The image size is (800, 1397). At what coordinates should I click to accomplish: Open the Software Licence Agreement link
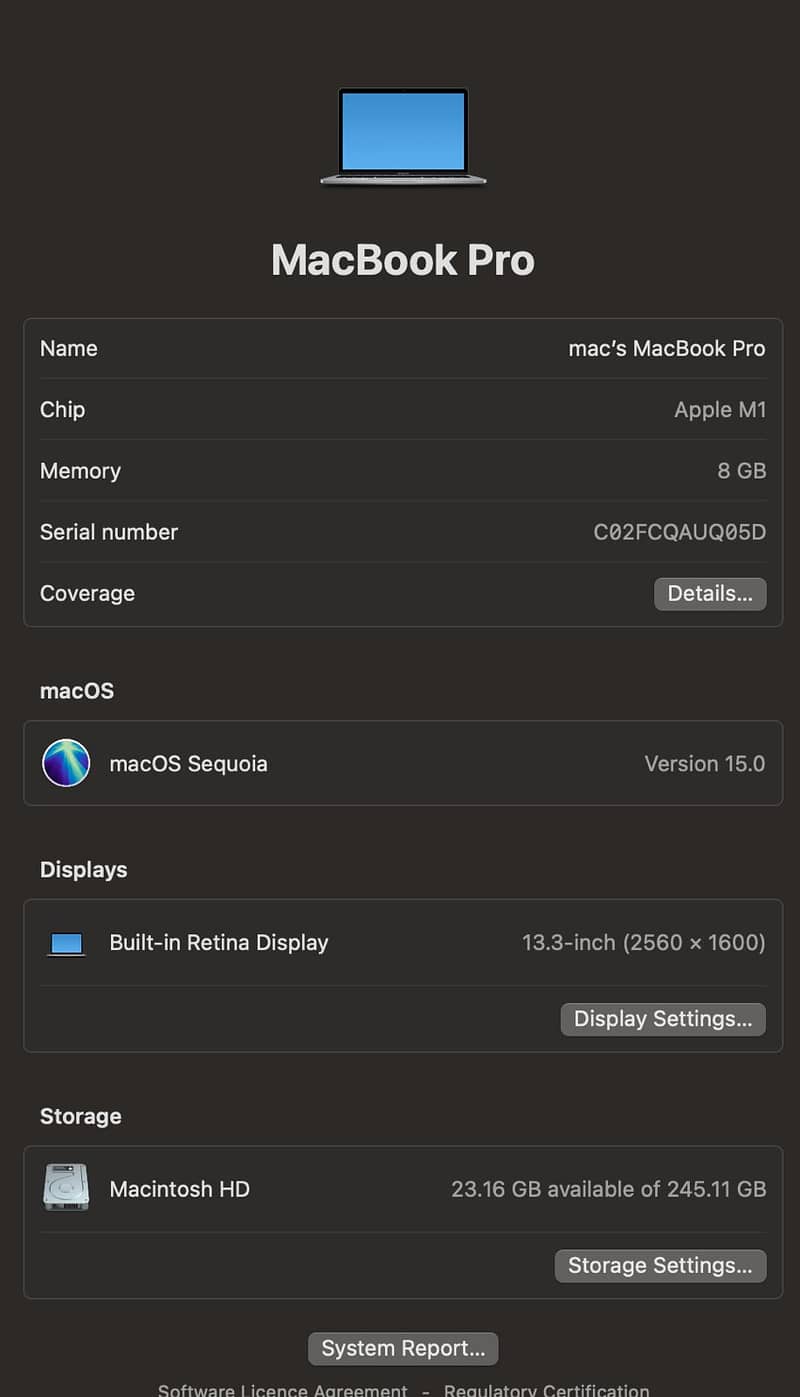click(283, 1389)
